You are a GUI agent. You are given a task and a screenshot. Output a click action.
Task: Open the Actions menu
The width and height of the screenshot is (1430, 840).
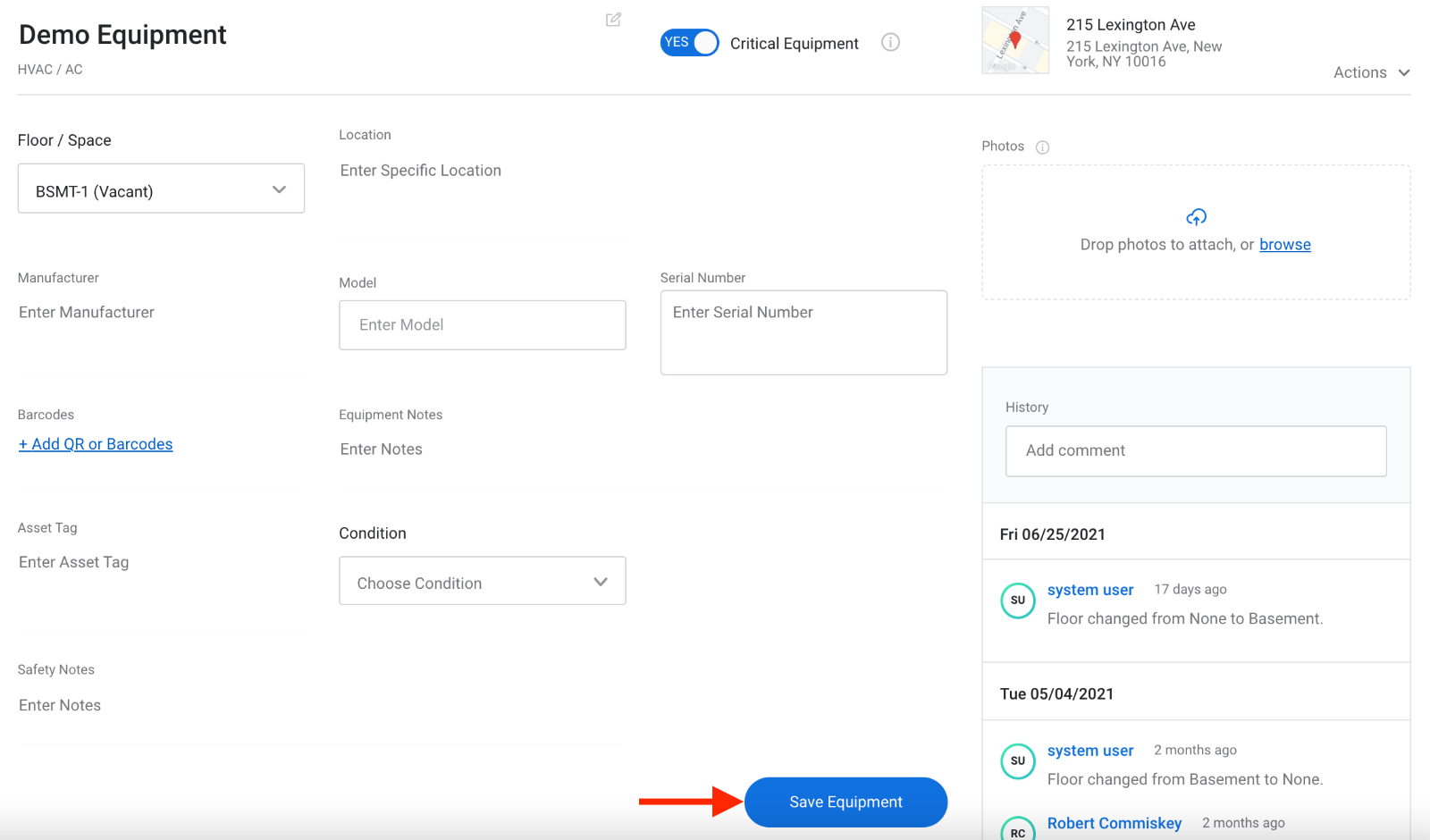1371,73
